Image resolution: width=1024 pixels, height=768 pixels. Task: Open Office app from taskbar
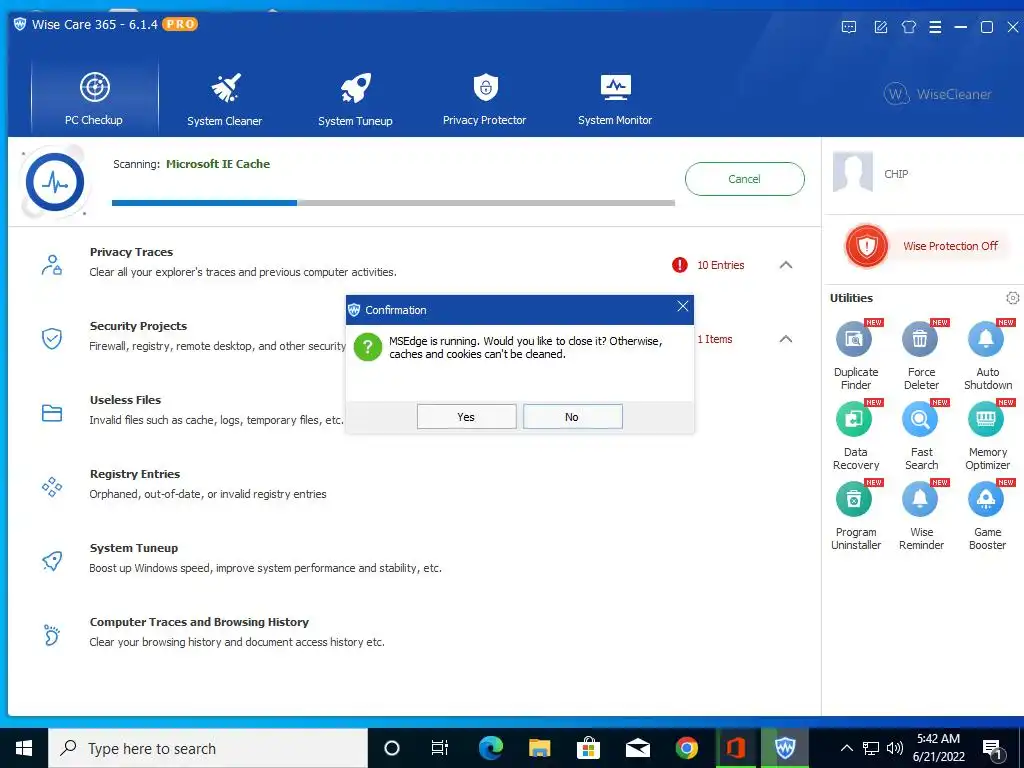coord(736,748)
